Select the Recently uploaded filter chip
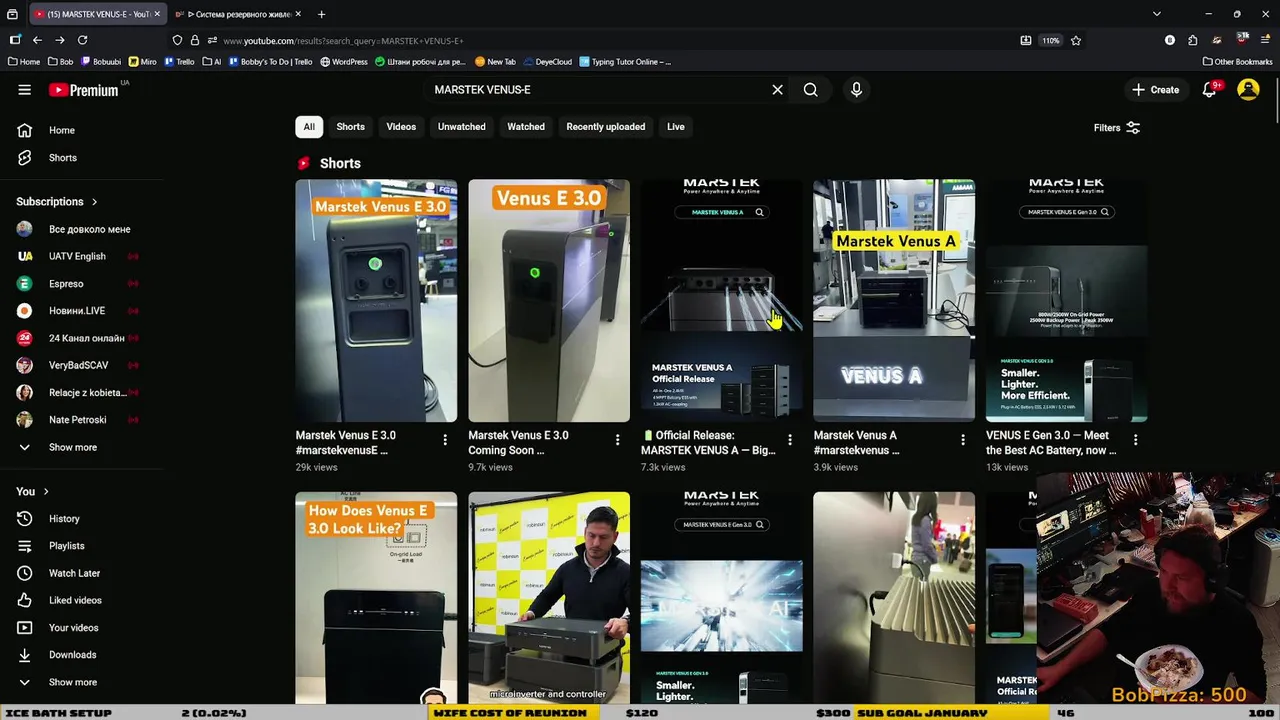Screen dimensions: 1280x720 click(605, 127)
